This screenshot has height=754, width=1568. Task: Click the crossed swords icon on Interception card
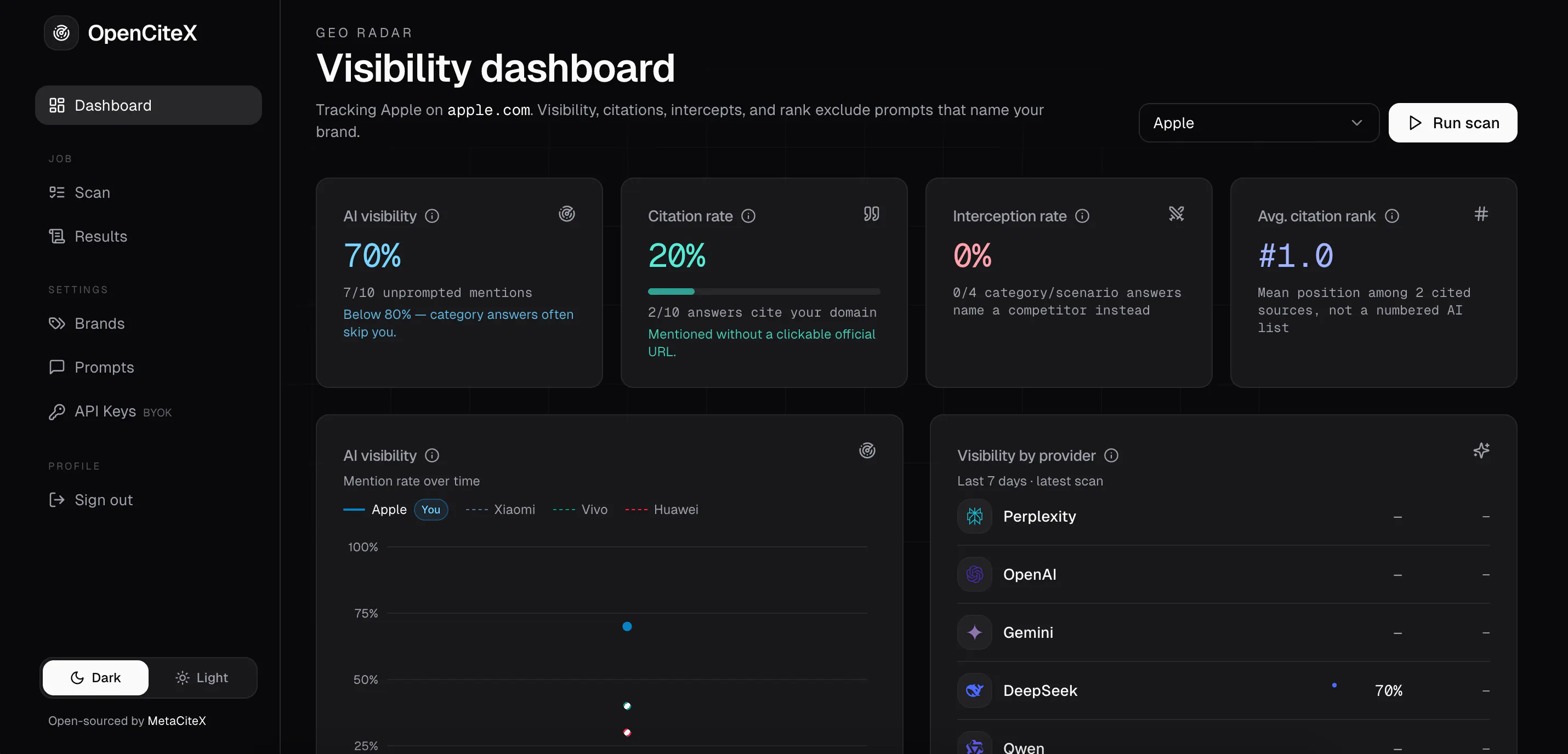pos(1177,214)
